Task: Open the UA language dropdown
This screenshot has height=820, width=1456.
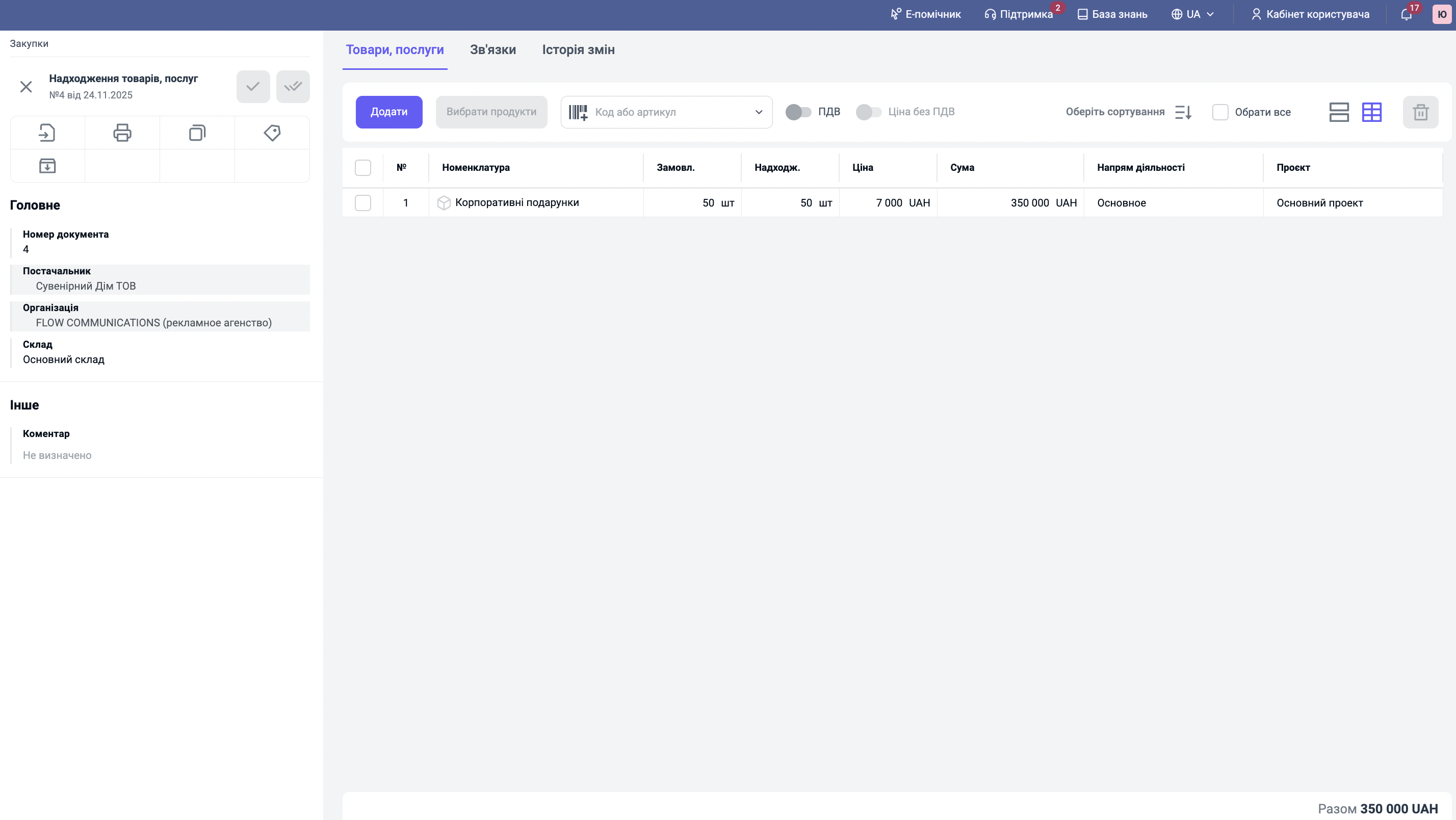Action: pos(1192,14)
